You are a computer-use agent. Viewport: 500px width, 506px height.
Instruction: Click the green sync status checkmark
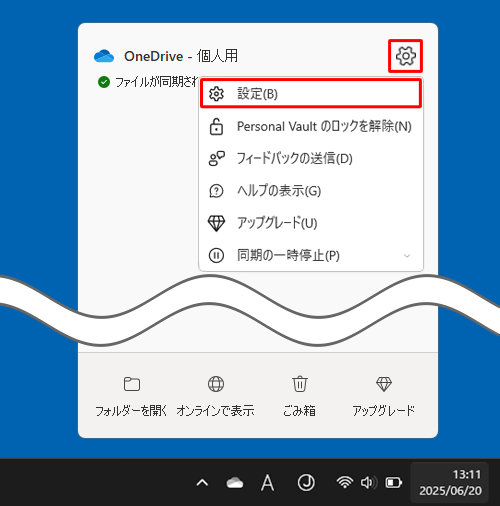[104, 82]
